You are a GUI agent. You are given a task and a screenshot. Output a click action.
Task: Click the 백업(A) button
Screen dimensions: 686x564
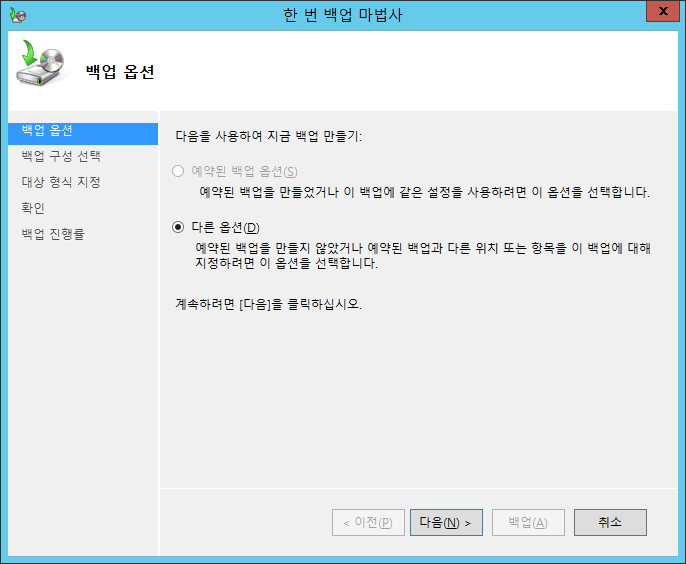click(x=528, y=522)
